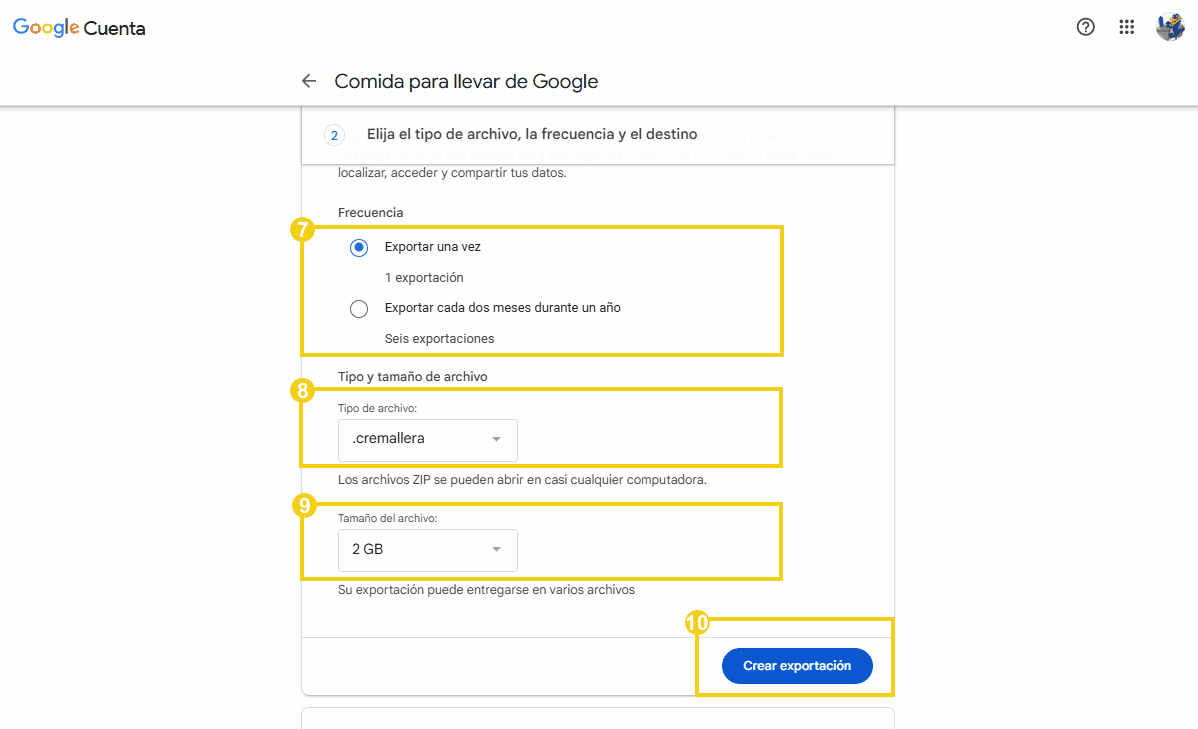Image resolution: width=1198 pixels, height=729 pixels.
Task: Click the step 2 number badge
Action: pos(335,135)
